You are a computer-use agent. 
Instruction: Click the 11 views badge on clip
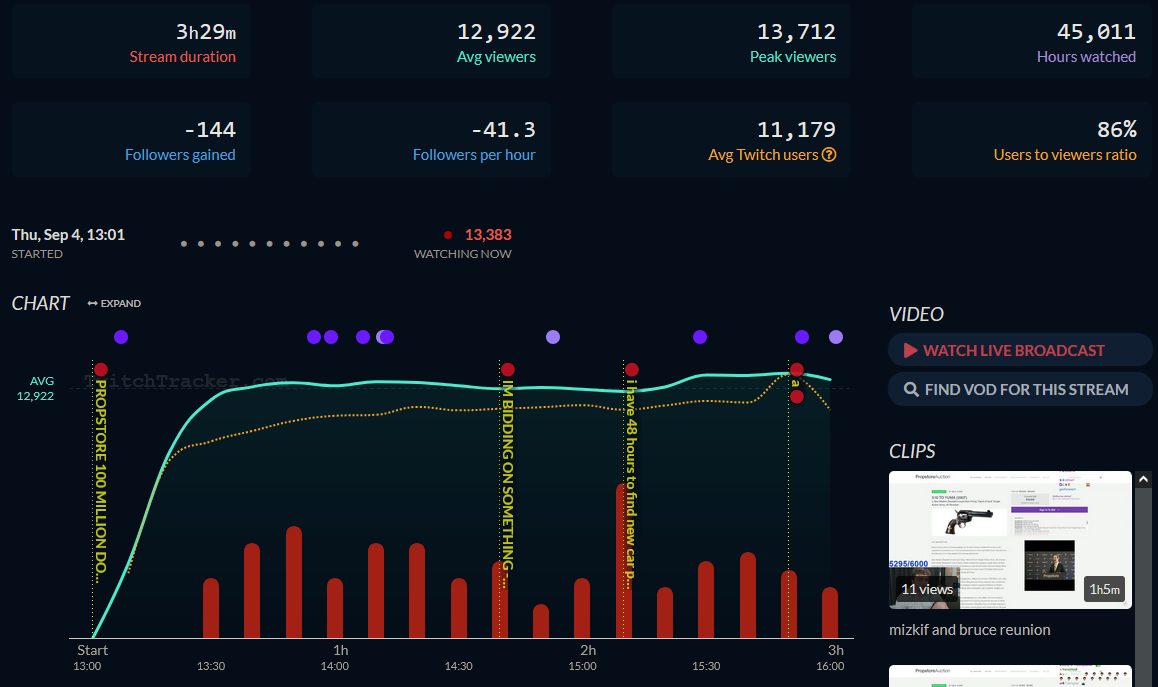(x=927, y=589)
